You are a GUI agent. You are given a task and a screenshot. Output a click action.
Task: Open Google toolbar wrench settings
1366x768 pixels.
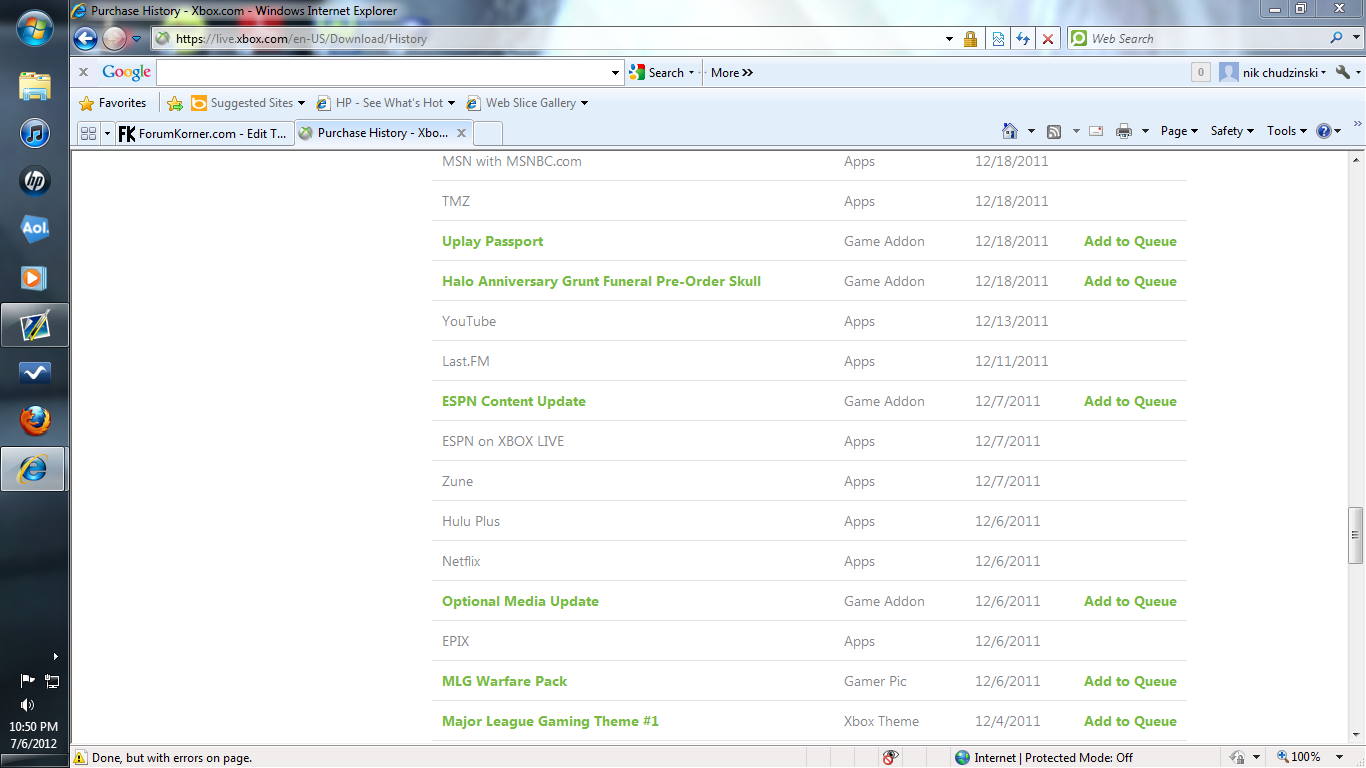(1345, 72)
